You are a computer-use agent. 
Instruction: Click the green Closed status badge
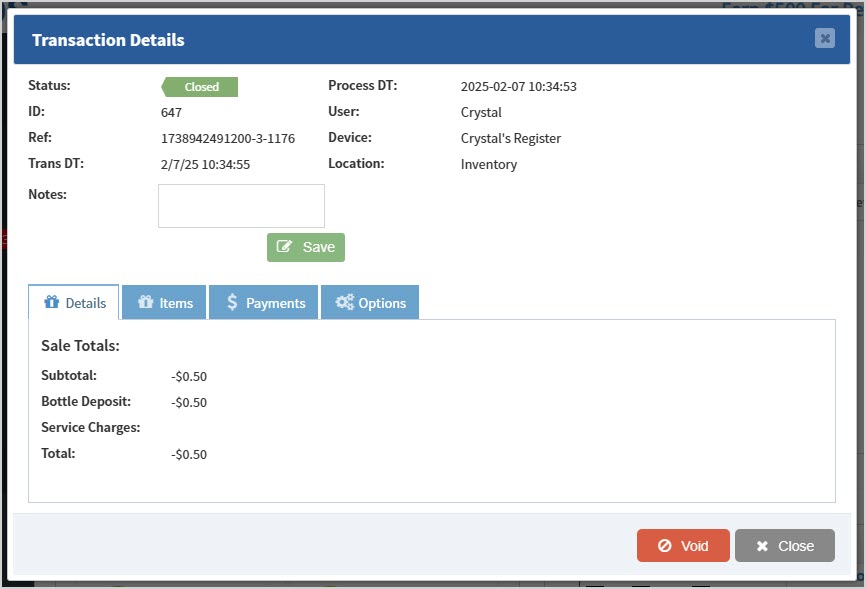coord(199,87)
